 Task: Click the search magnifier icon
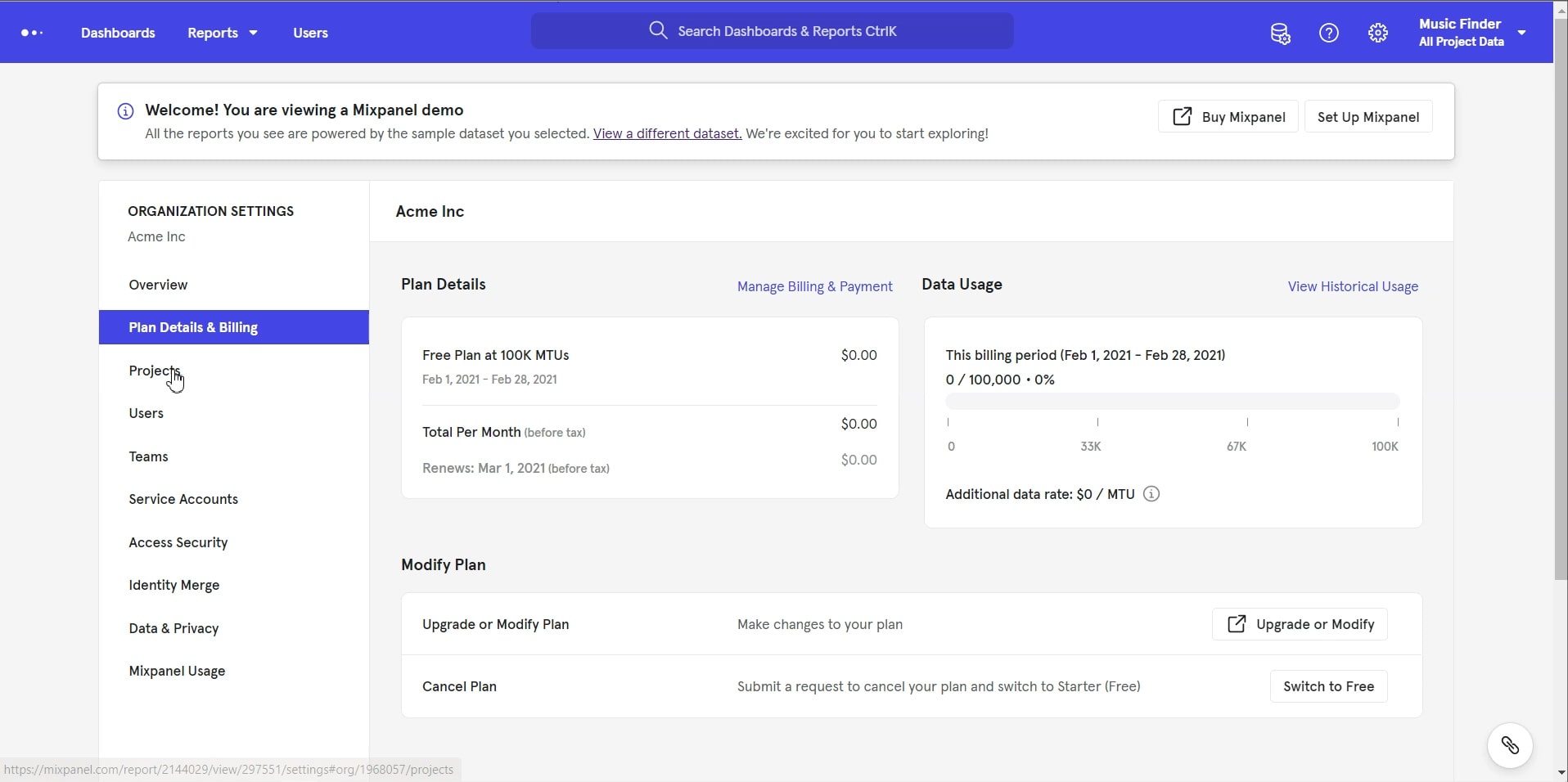point(658,30)
